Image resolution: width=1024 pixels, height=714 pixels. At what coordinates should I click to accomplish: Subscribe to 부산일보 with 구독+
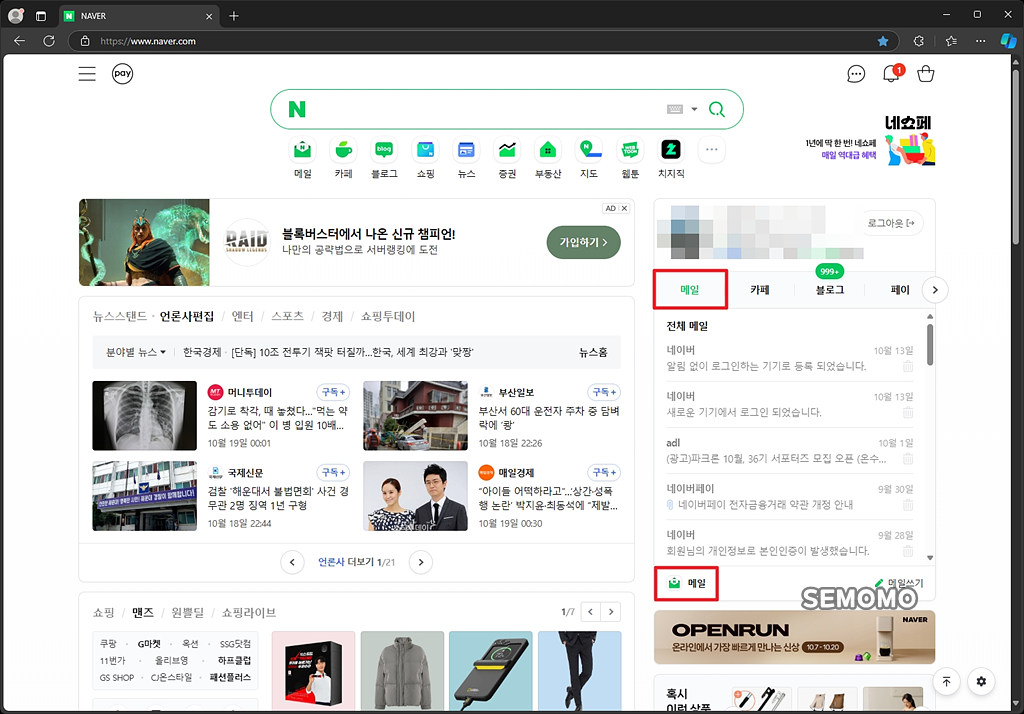[x=604, y=392]
